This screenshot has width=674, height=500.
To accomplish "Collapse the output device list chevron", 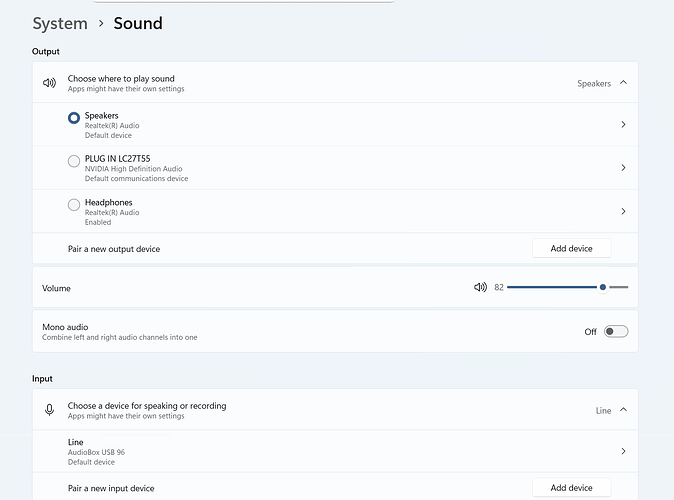I will pyautogui.click(x=623, y=83).
